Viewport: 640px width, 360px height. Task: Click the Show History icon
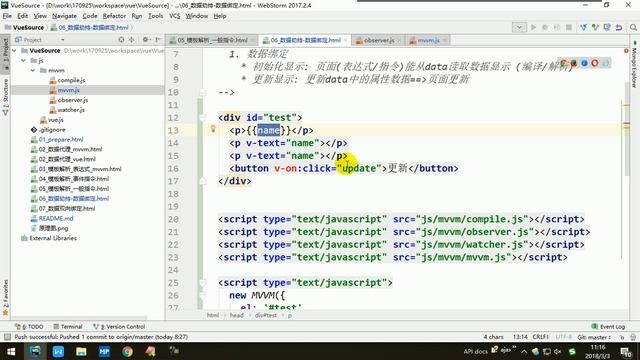[x=607, y=27]
